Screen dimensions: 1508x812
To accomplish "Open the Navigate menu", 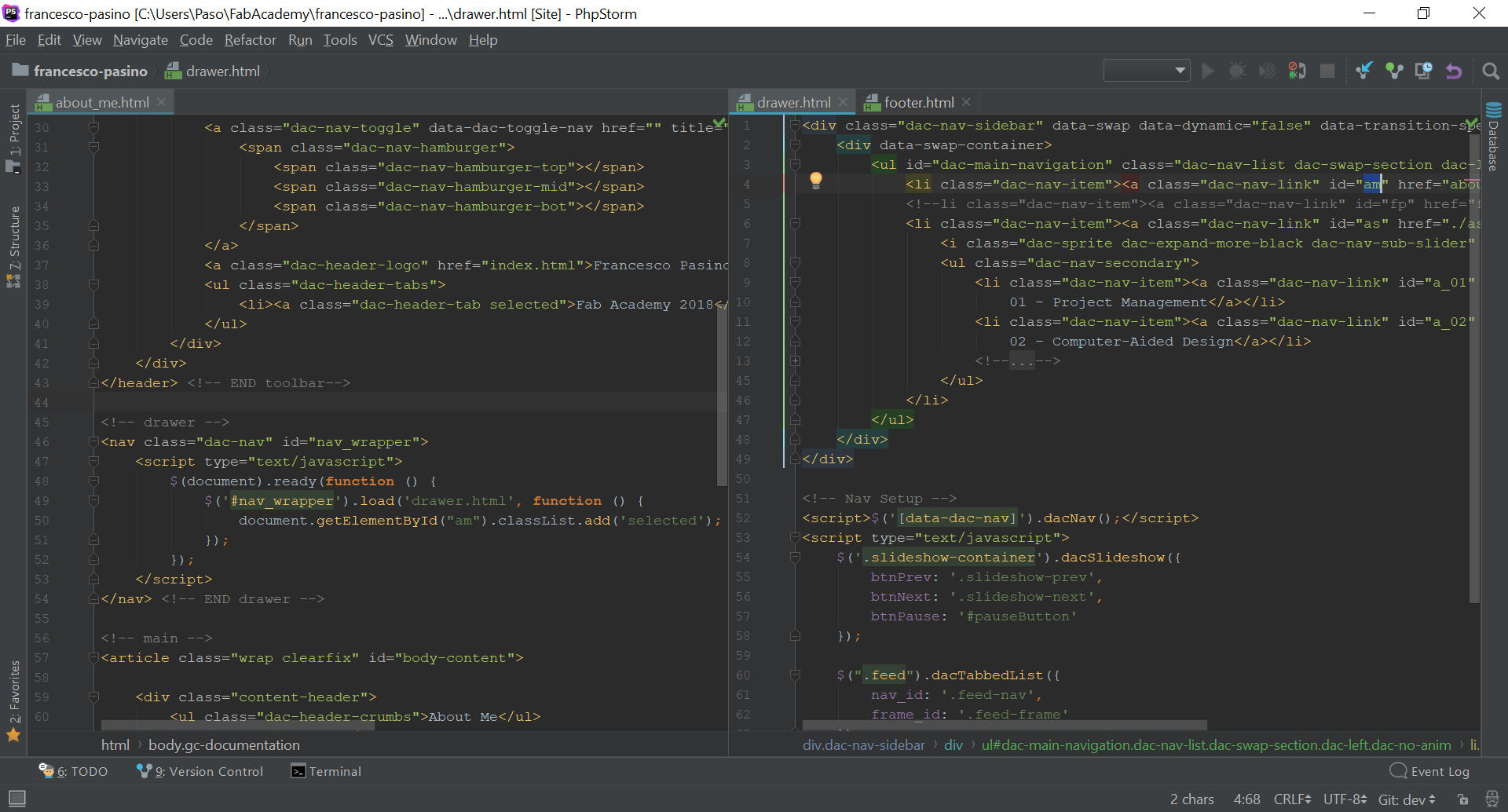I will pyautogui.click(x=141, y=40).
